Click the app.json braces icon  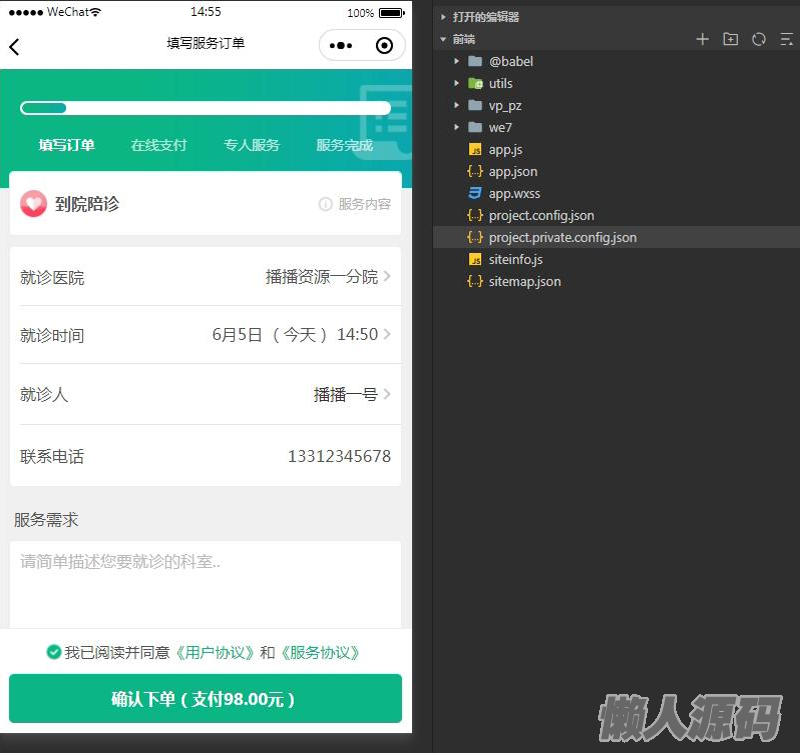coord(475,171)
